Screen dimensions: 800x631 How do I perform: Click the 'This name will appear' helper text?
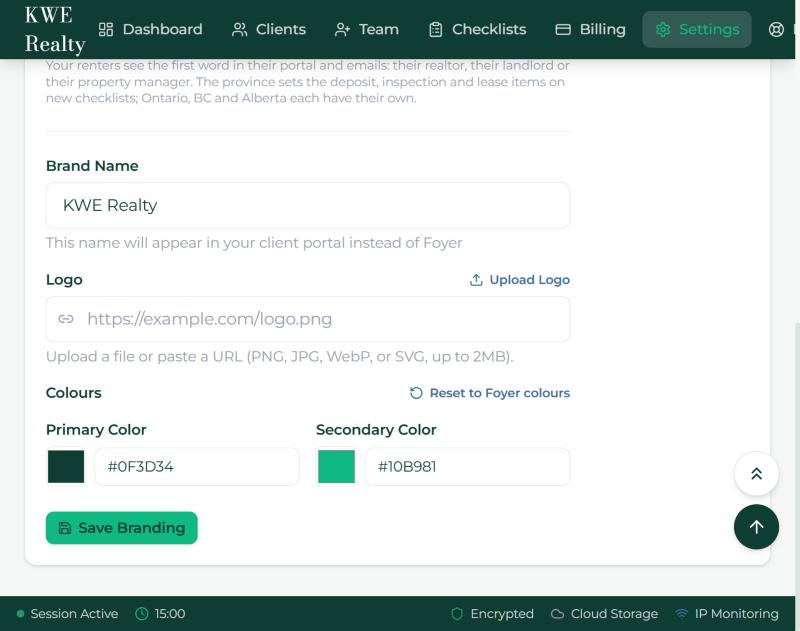tap(254, 242)
